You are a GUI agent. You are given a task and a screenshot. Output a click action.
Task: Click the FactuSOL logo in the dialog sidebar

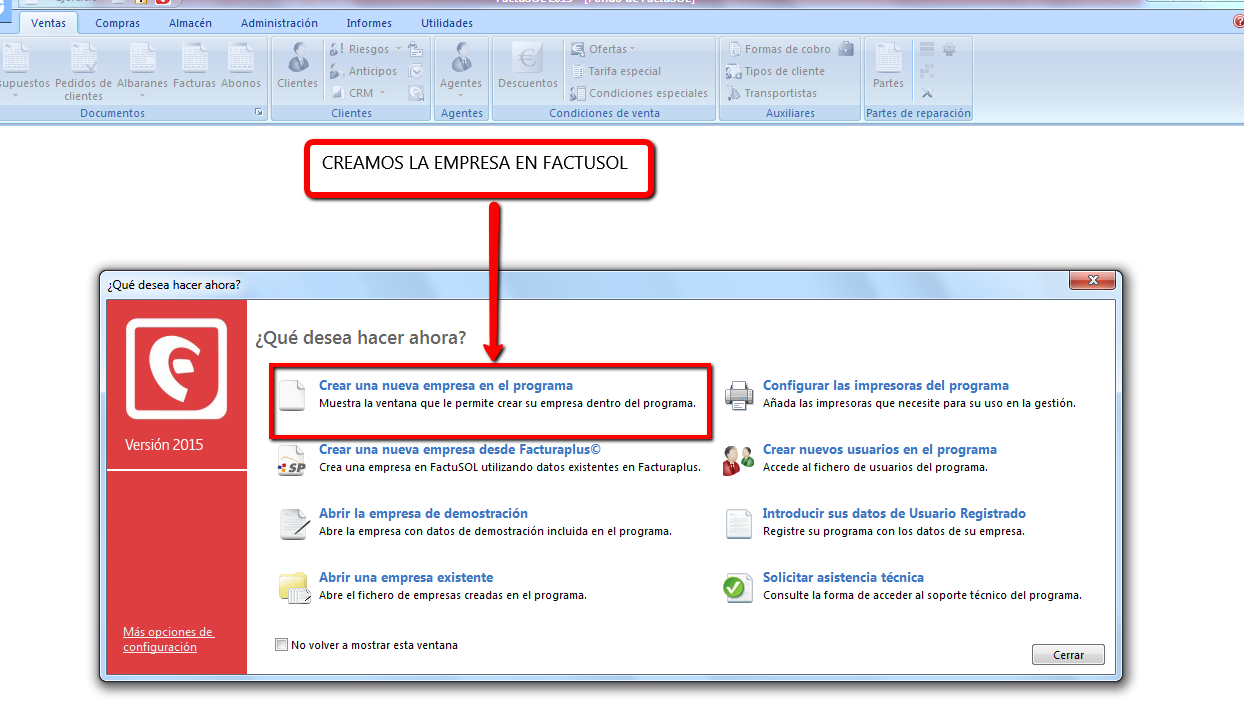coord(177,368)
